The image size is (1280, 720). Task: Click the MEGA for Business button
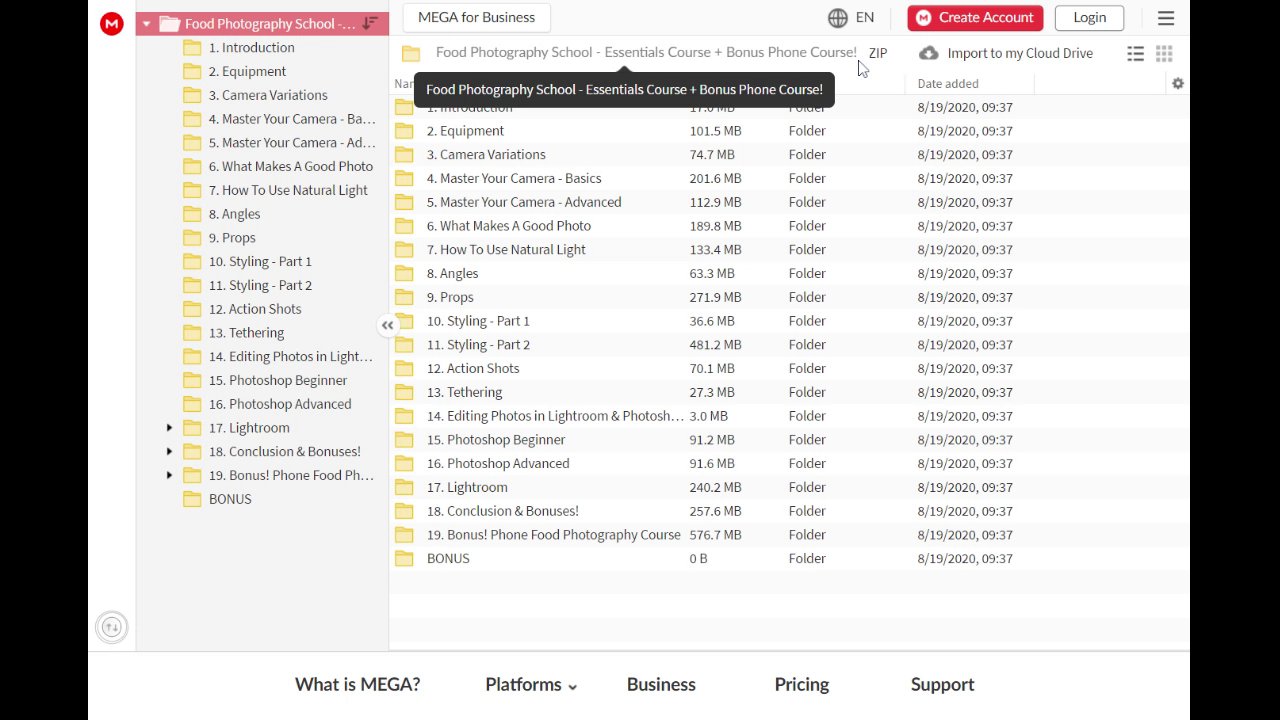pyautogui.click(x=476, y=18)
